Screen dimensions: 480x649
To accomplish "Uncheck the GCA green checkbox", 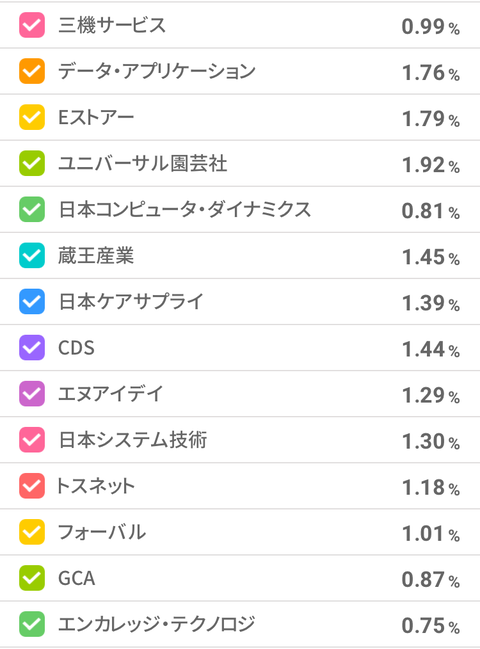I will [x=32, y=578].
